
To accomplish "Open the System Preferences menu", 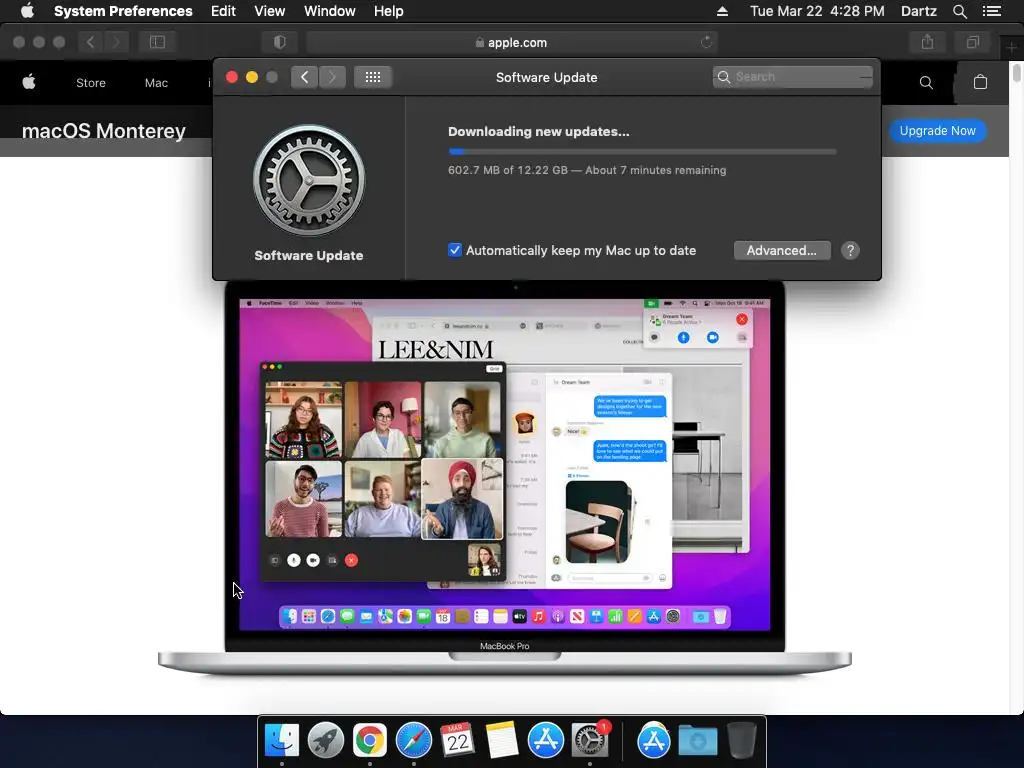I will click(x=123, y=11).
